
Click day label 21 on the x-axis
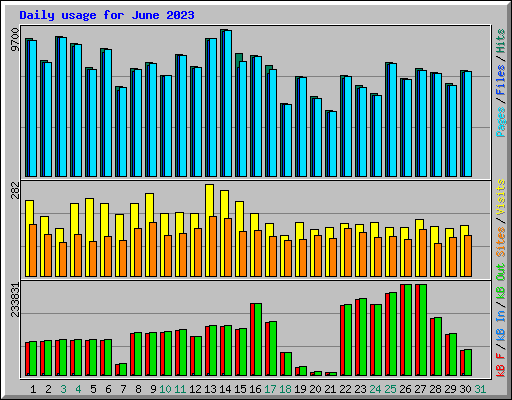pos(330,389)
